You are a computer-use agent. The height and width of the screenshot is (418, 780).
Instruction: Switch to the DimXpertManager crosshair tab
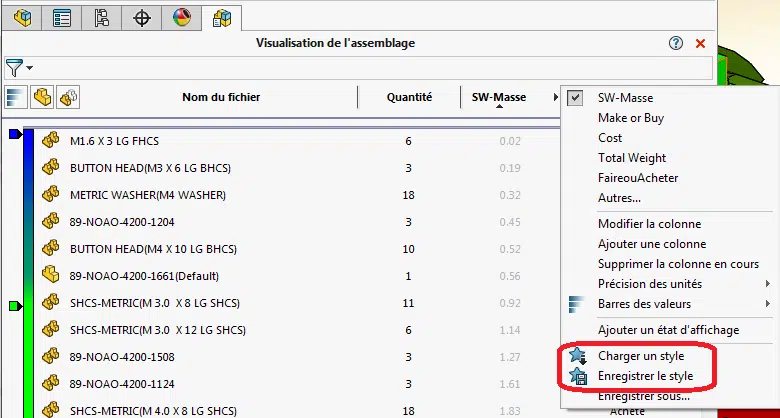(x=142, y=18)
